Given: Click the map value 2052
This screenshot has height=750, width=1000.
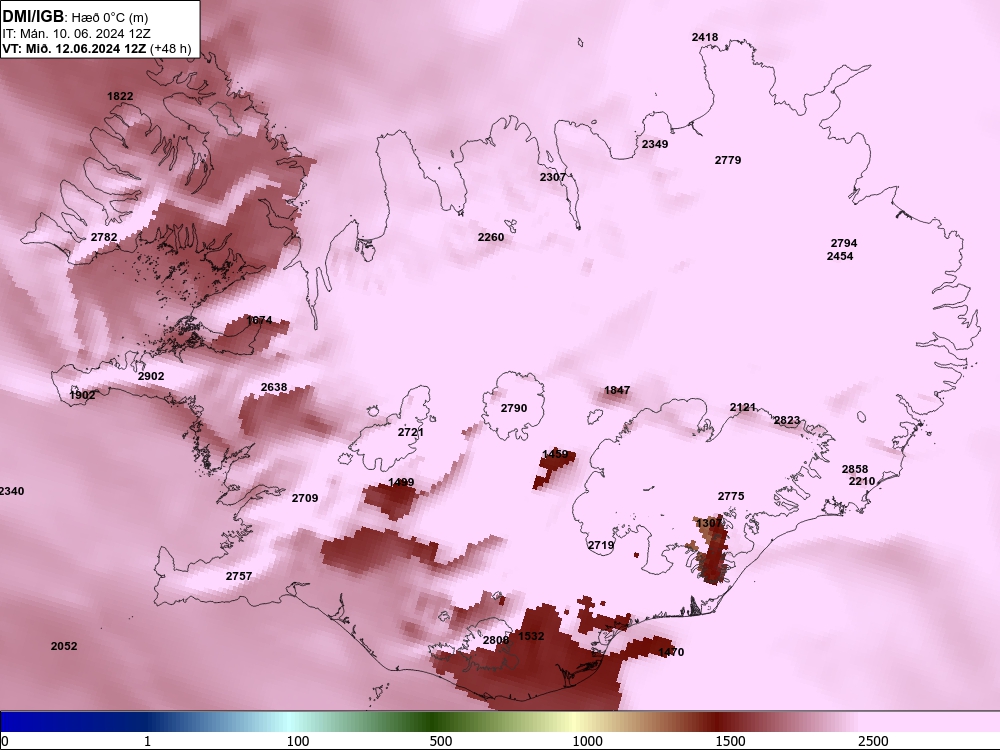Looking at the screenshot, I should tap(64, 646).
